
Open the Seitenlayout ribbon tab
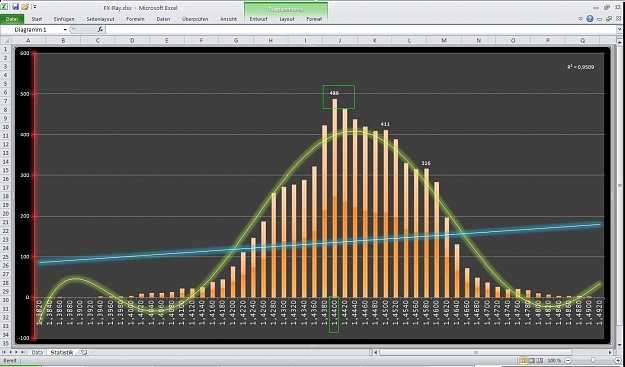click(100, 19)
